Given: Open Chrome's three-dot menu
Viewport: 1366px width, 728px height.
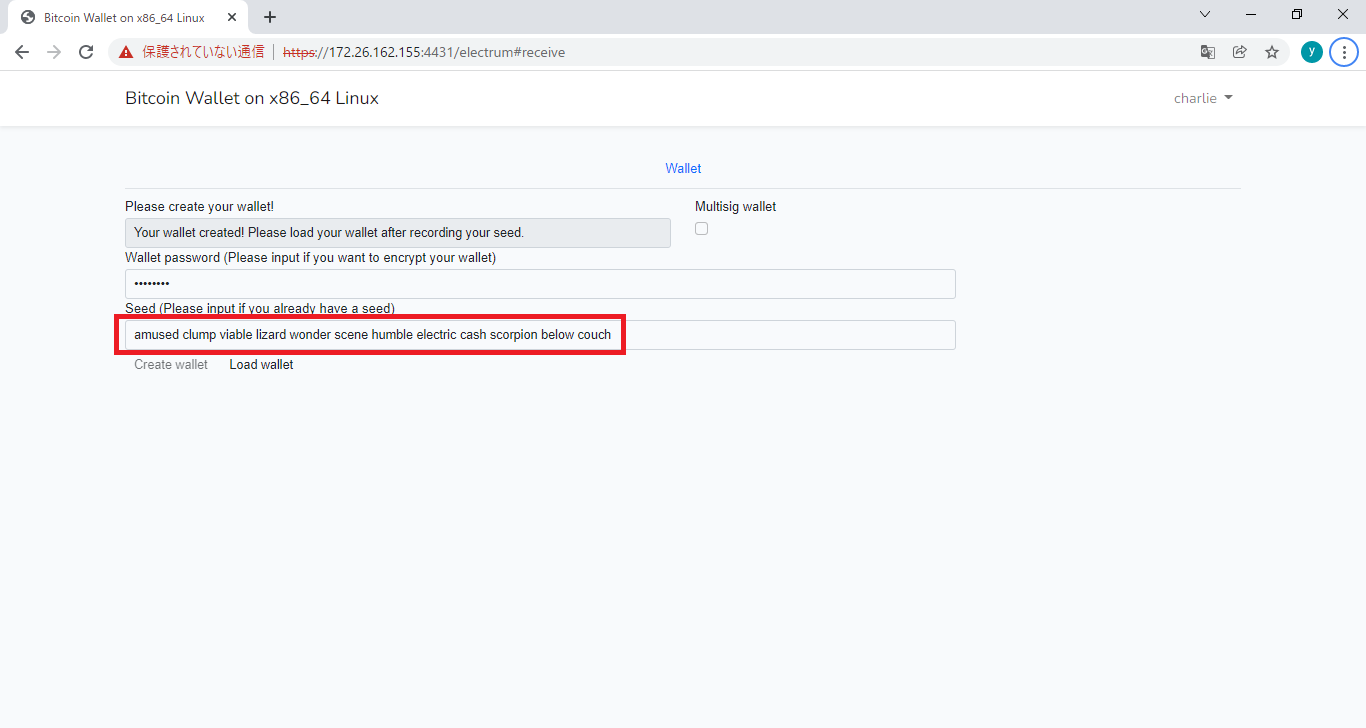Looking at the screenshot, I should click(1343, 51).
